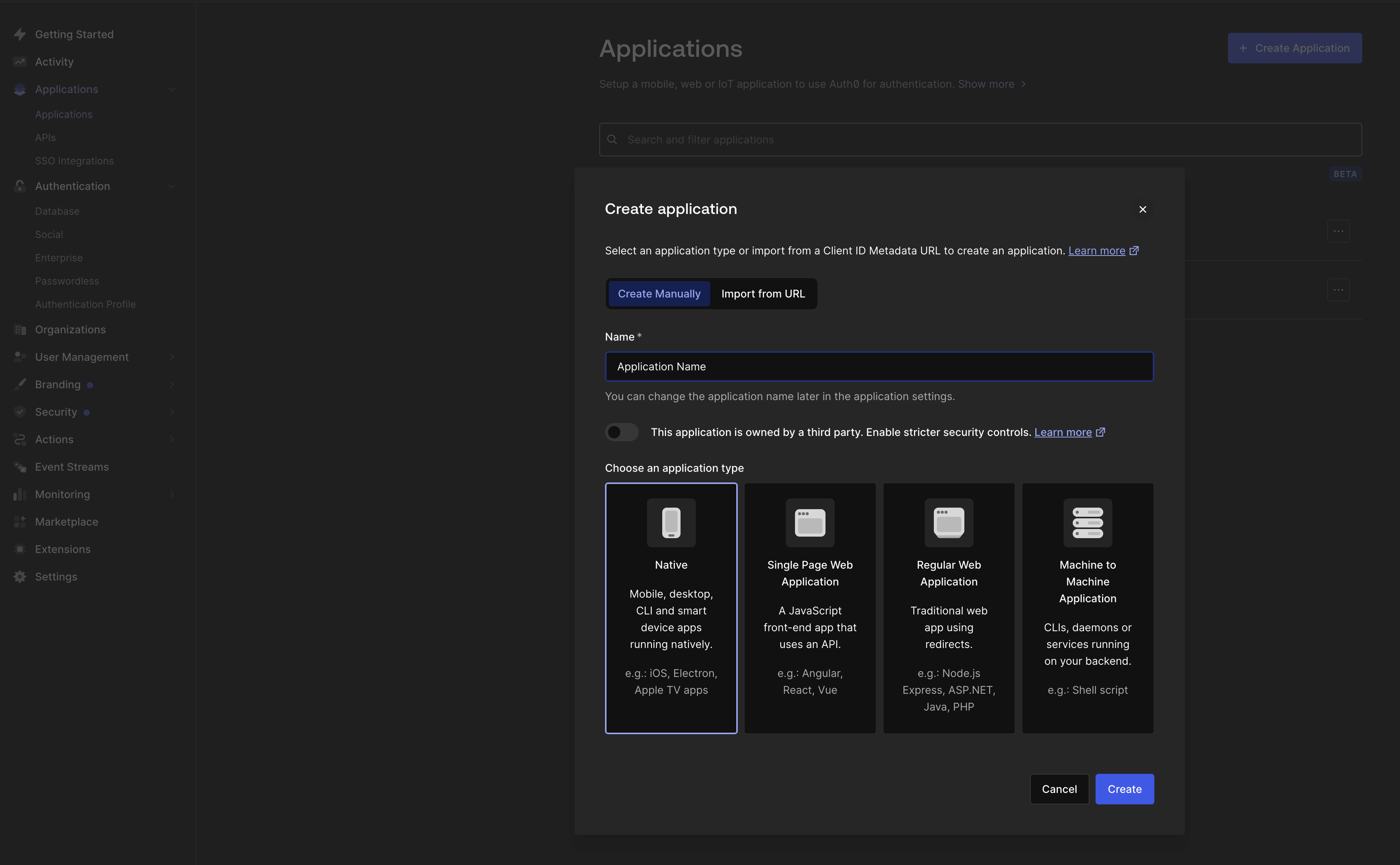1400x865 pixels.
Task: Click the Machine to Machine server icon
Action: (1088, 523)
